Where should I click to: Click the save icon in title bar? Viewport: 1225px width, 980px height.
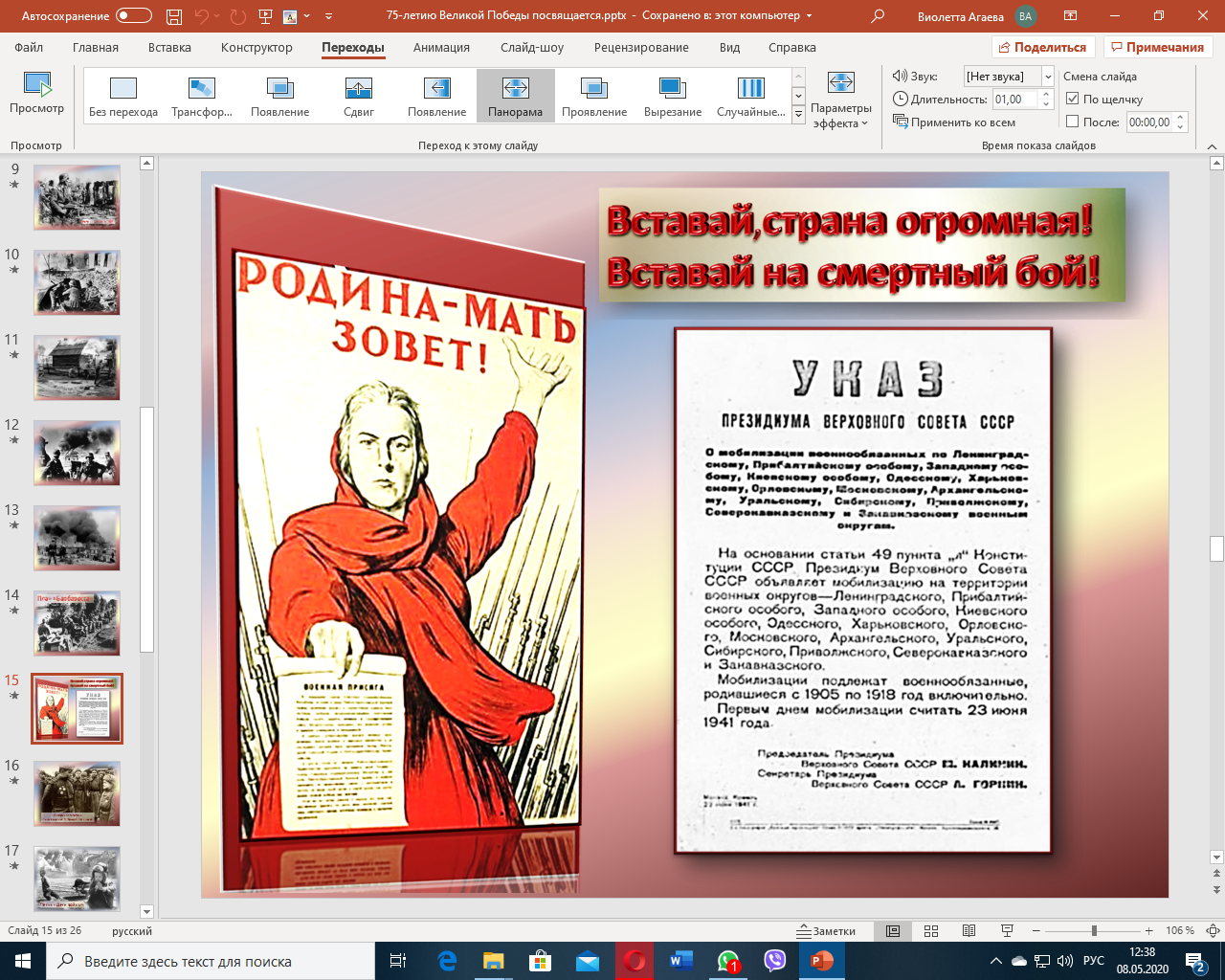[x=173, y=16]
